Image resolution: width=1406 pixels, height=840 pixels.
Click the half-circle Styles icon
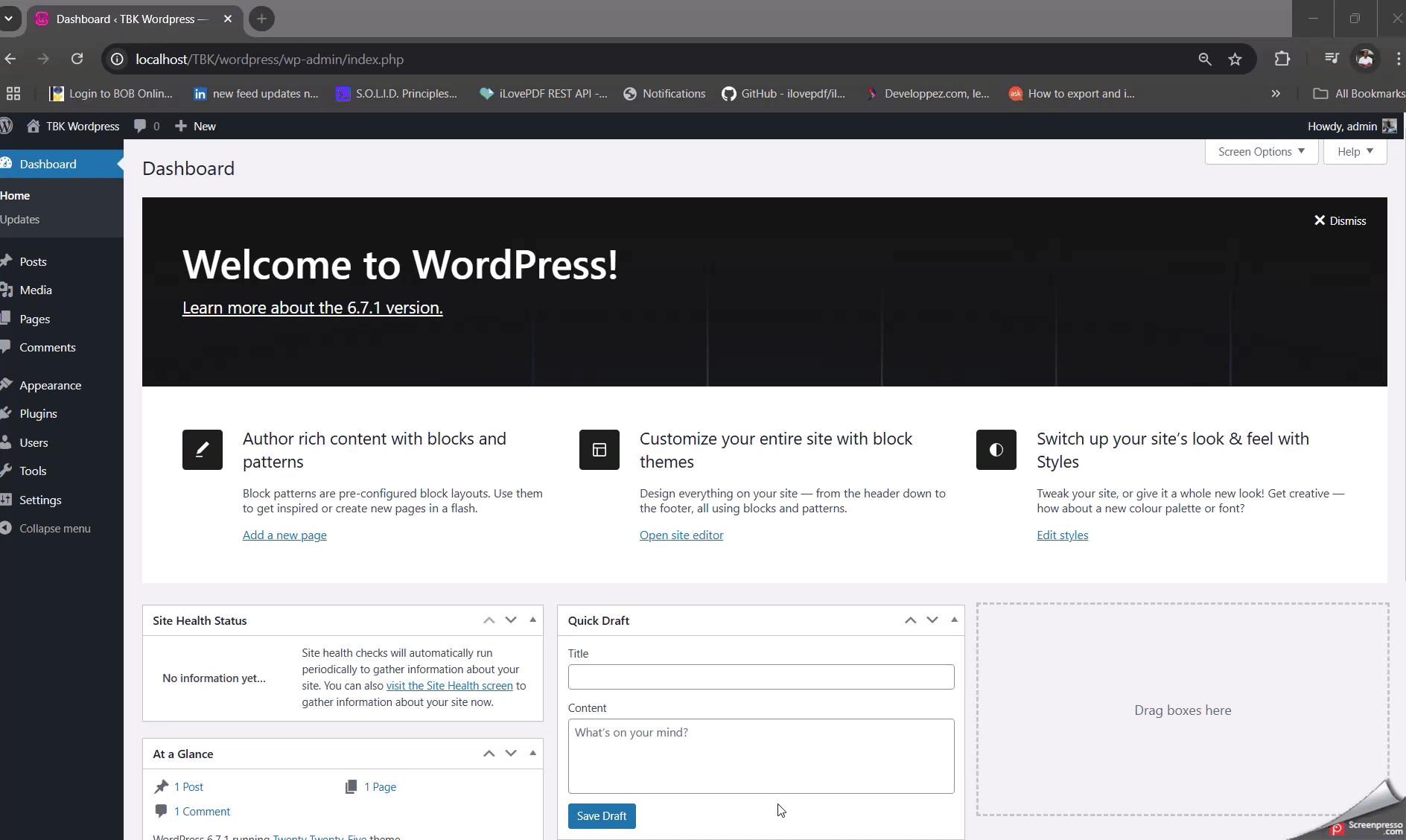996,450
